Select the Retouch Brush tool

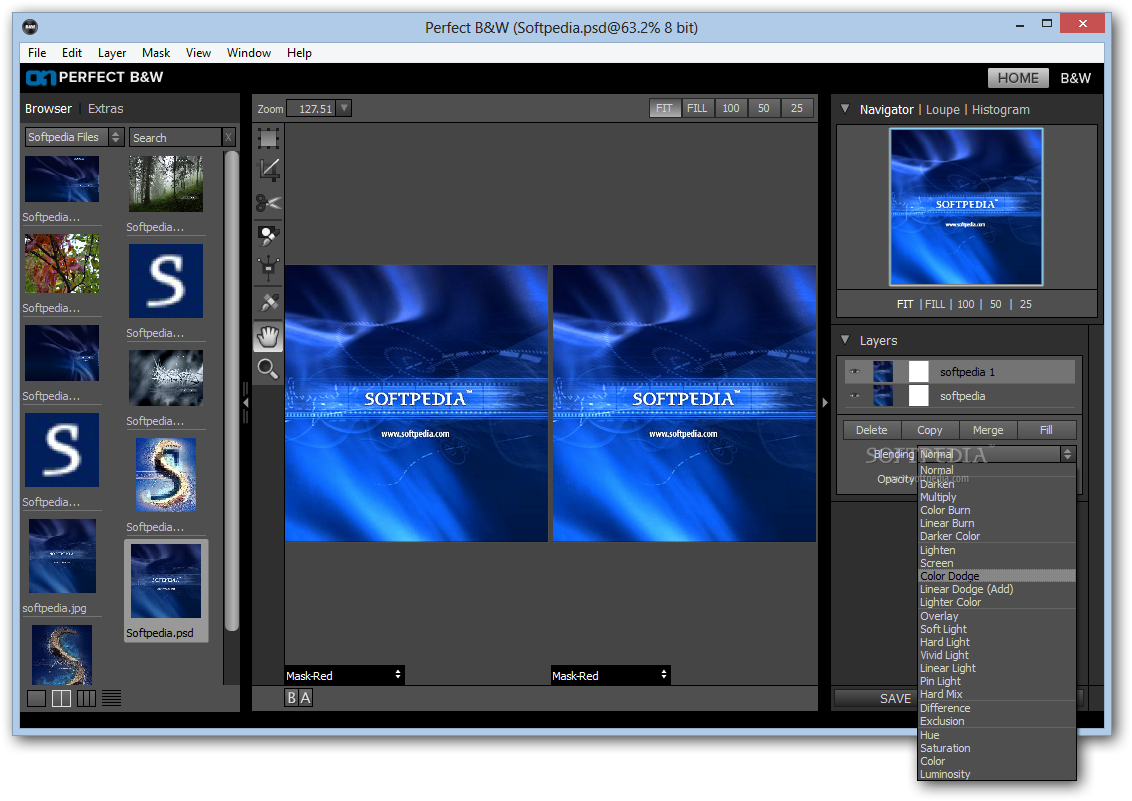(x=268, y=302)
